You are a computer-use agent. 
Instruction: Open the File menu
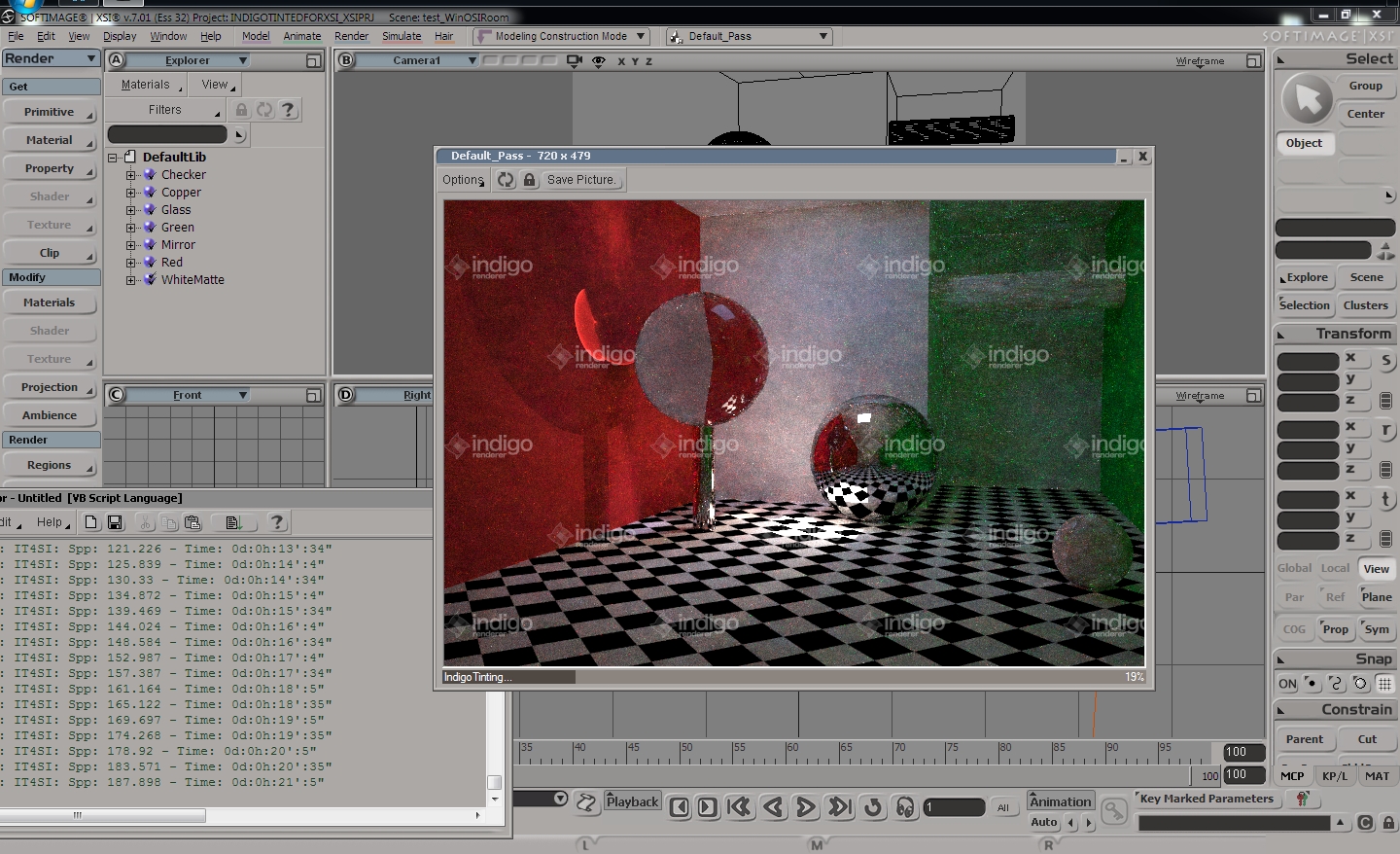pyautogui.click(x=16, y=36)
